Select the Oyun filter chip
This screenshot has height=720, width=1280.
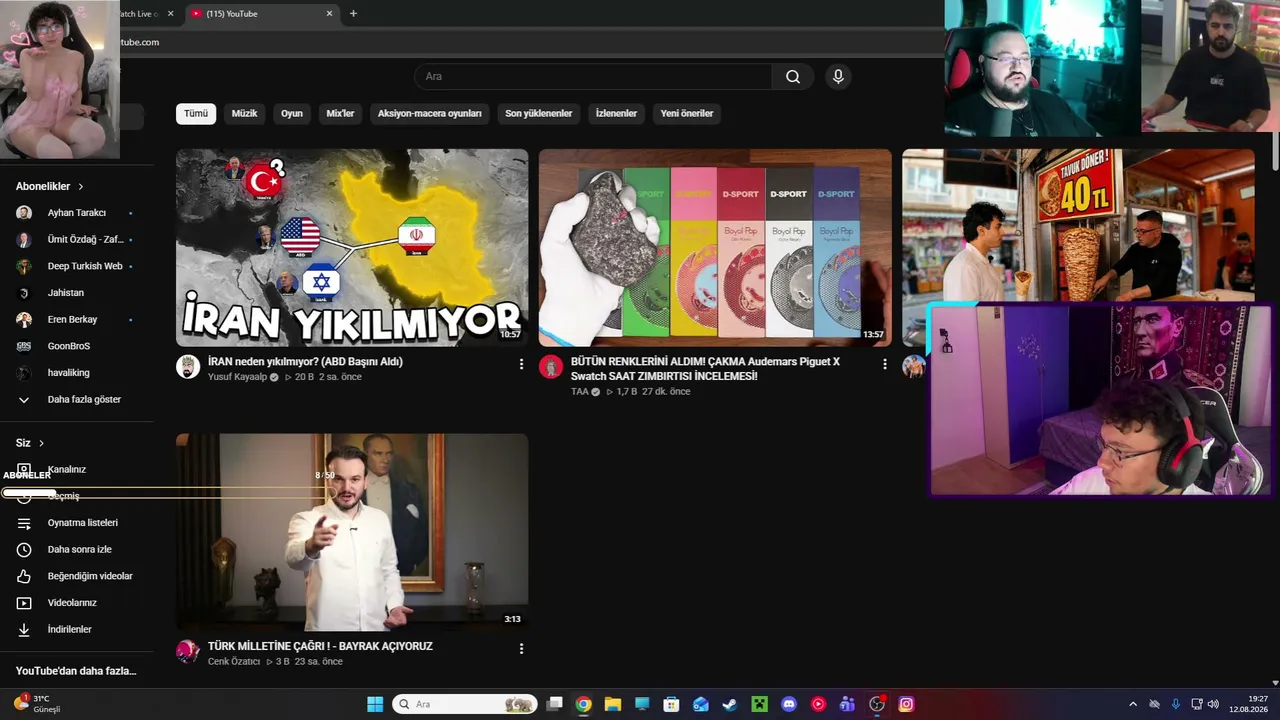(x=292, y=114)
